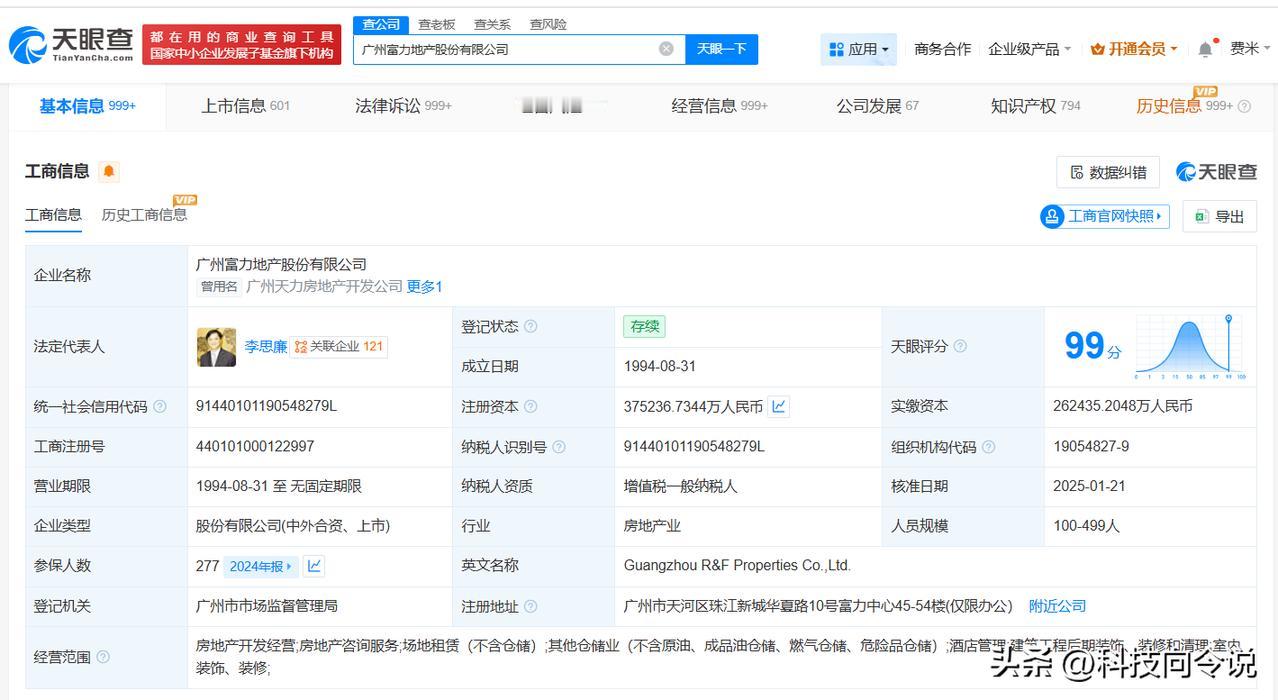Click the approval date 2025-01-21

1089,486
